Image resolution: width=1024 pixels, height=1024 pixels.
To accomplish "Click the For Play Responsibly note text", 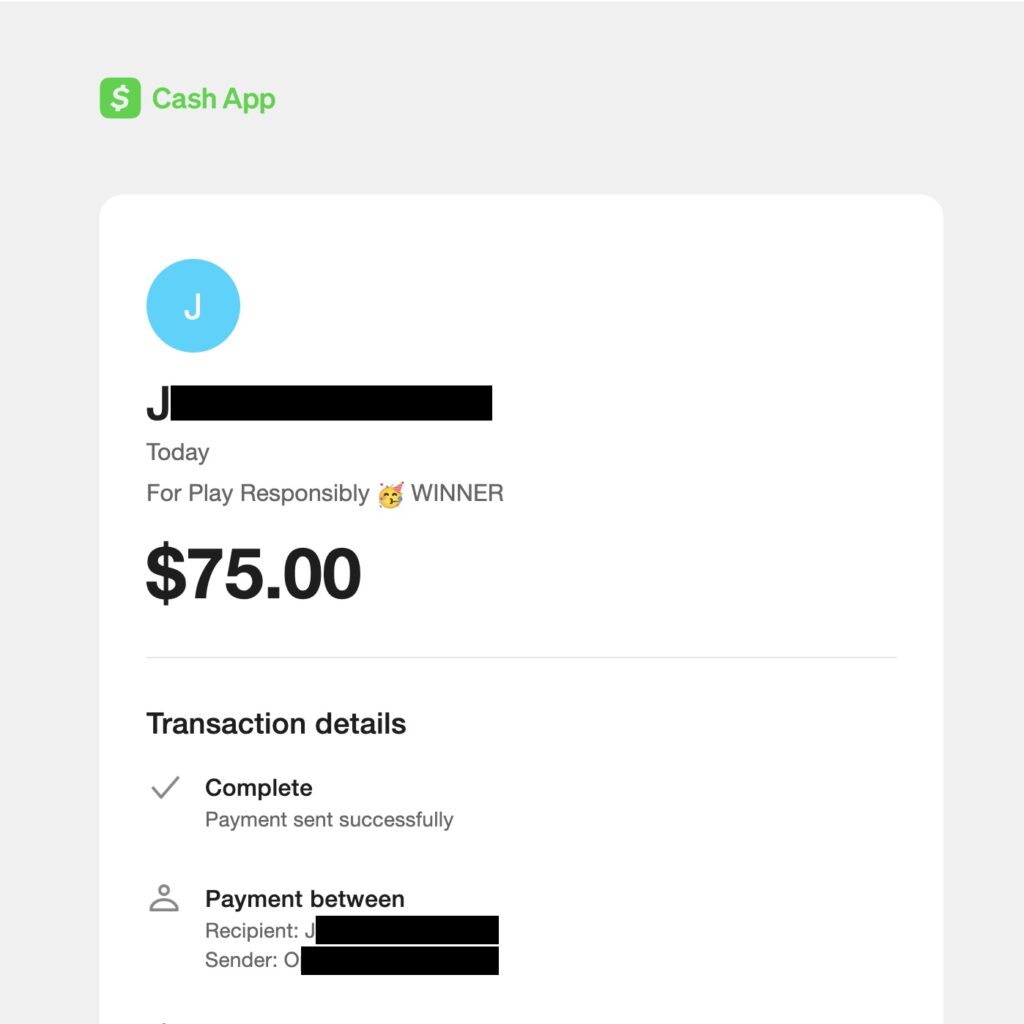I will tap(258, 494).
